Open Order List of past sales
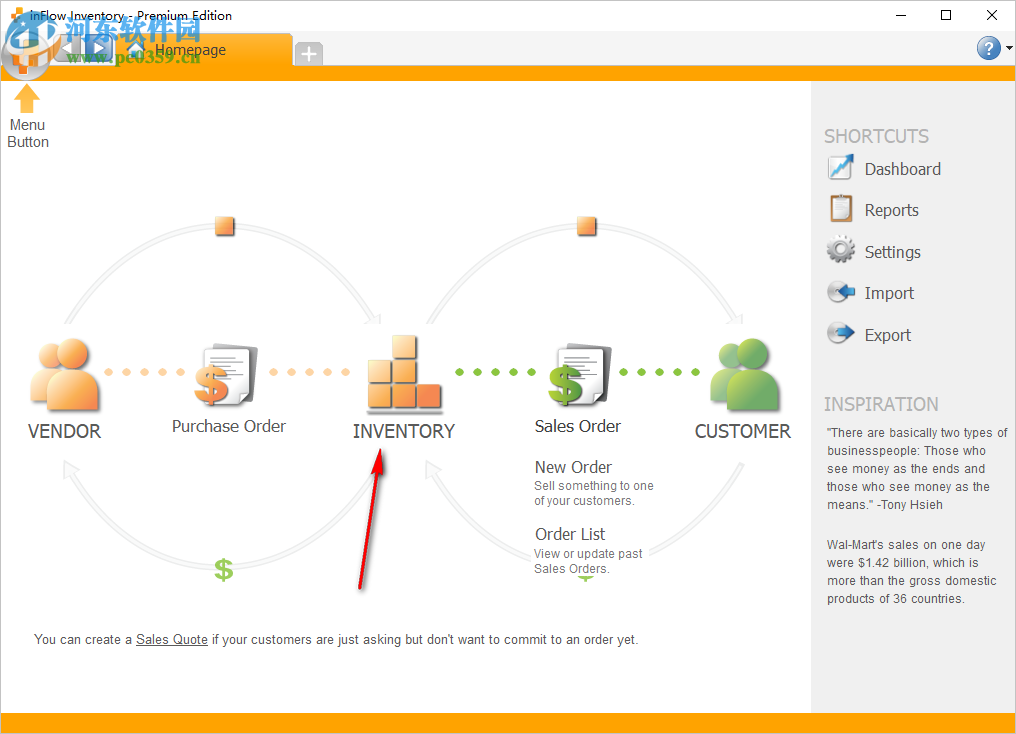Image resolution: width=1016 pixels, height=734 pixels. 570,534
